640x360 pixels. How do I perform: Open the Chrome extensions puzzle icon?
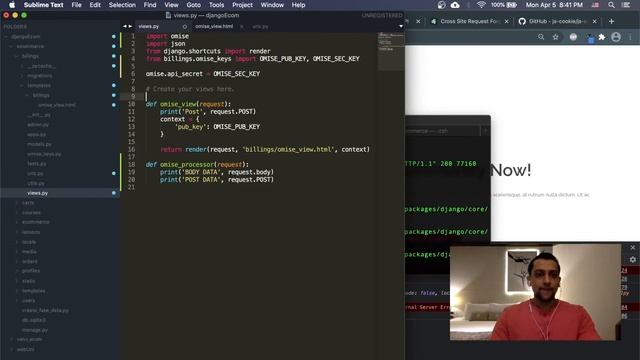click(602, 37)
